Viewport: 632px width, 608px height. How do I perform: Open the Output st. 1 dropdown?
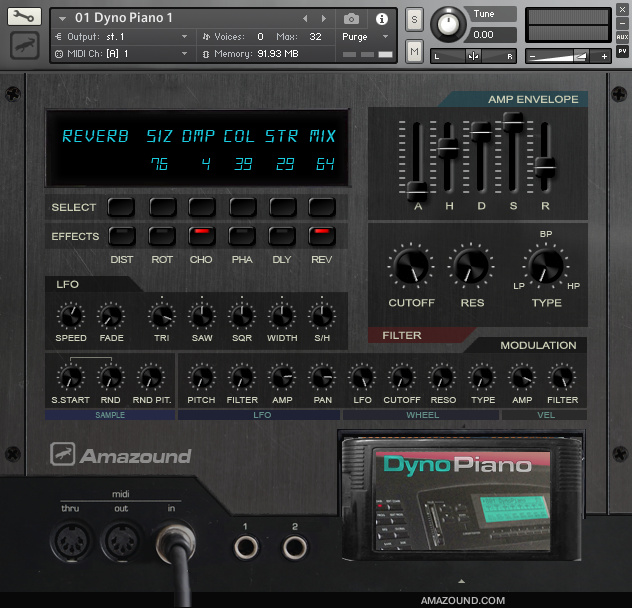(122, 37)
